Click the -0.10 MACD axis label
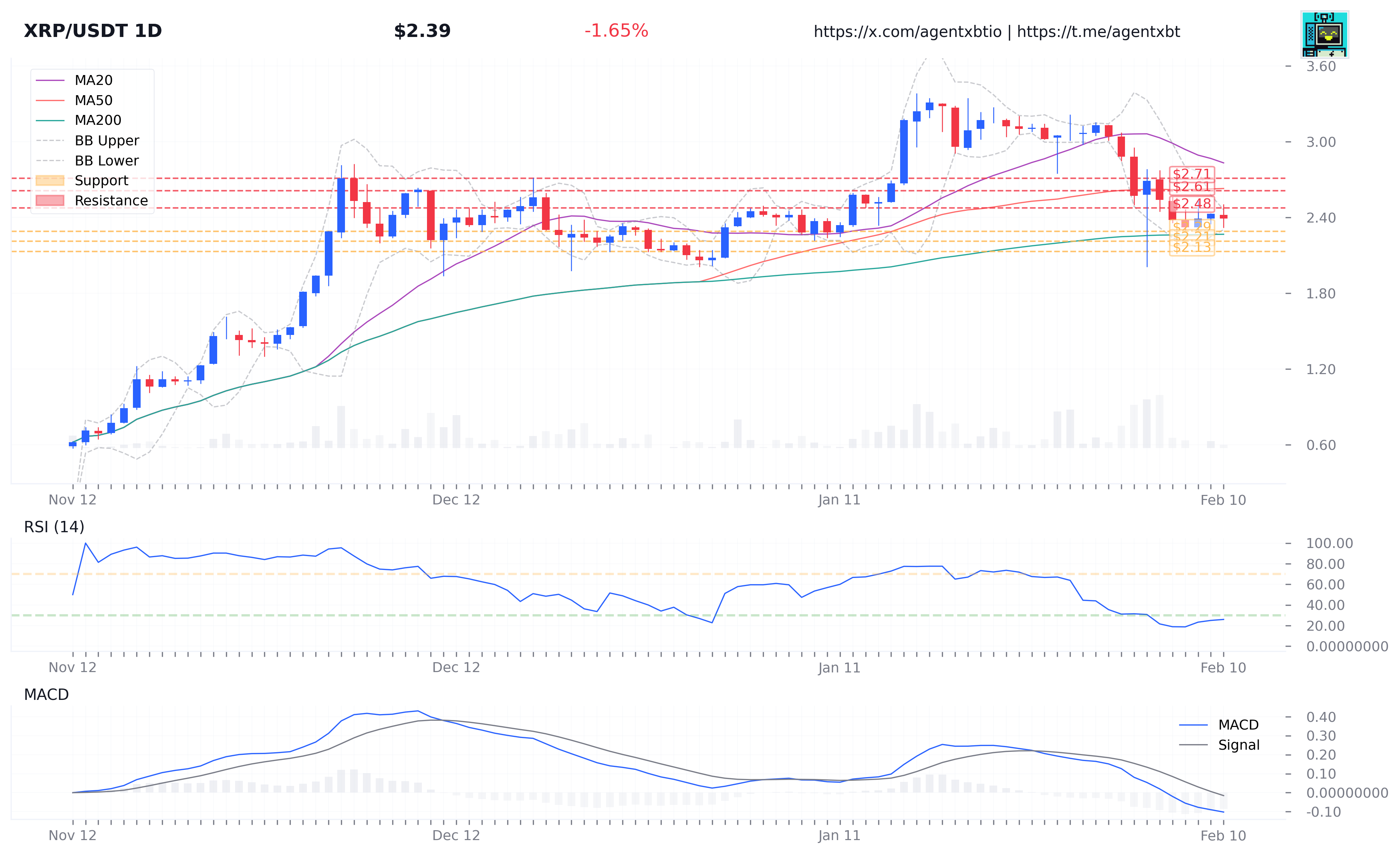 pyautogui.click(x=1323, y=812)
